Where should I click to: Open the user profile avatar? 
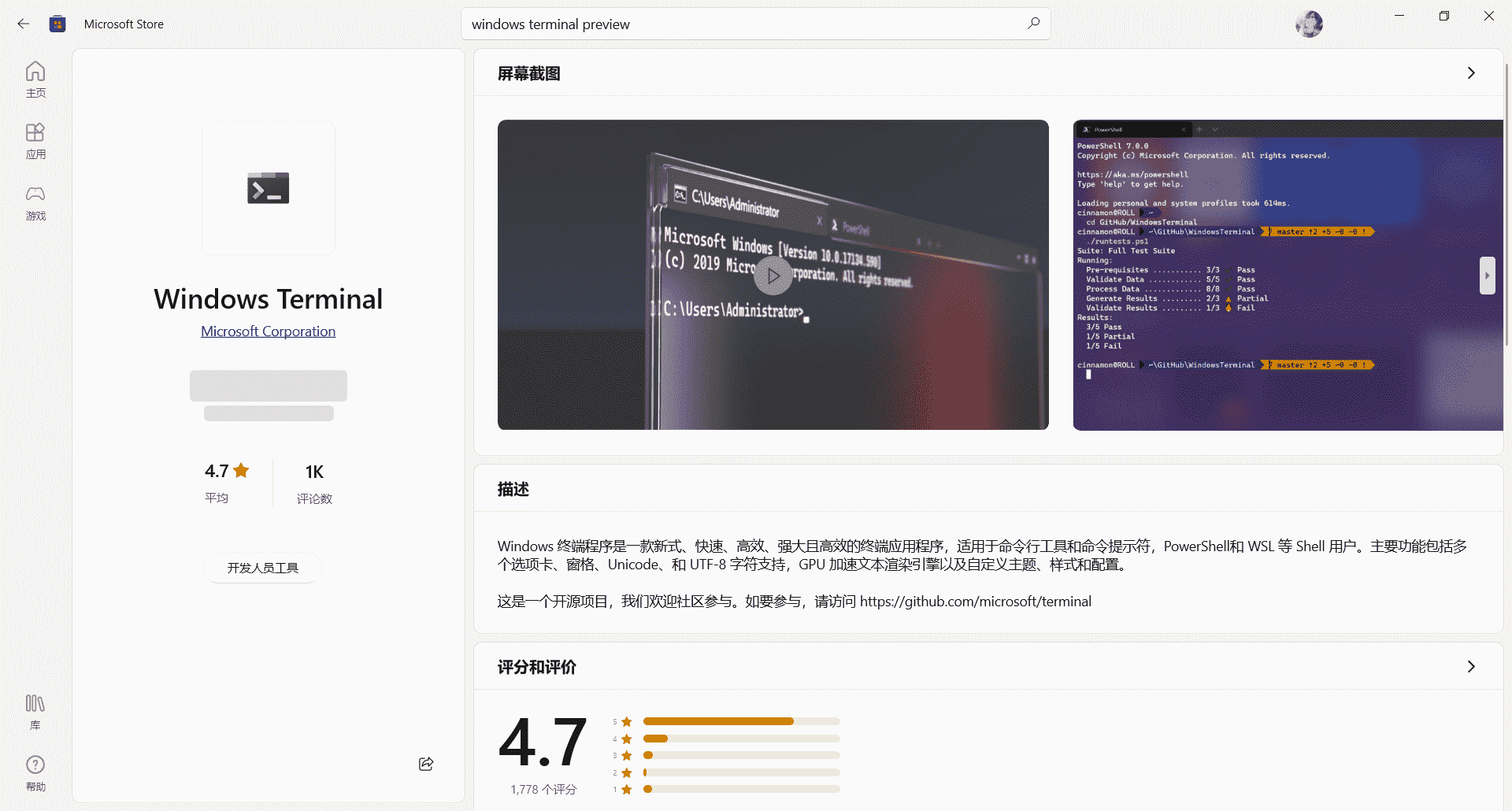[x=1309, y=24]
